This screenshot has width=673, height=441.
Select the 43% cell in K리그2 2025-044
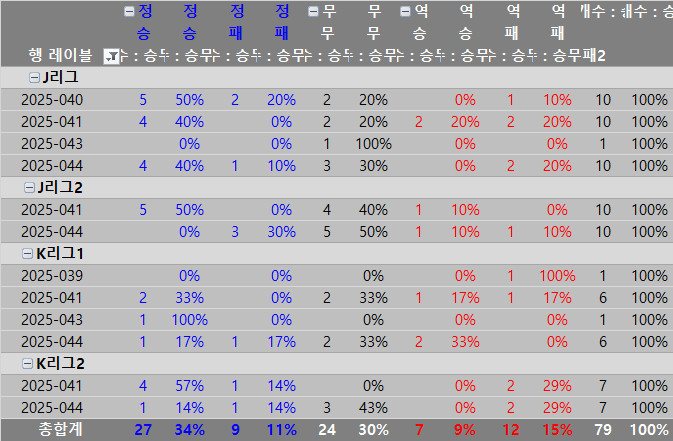coord(373,408)
